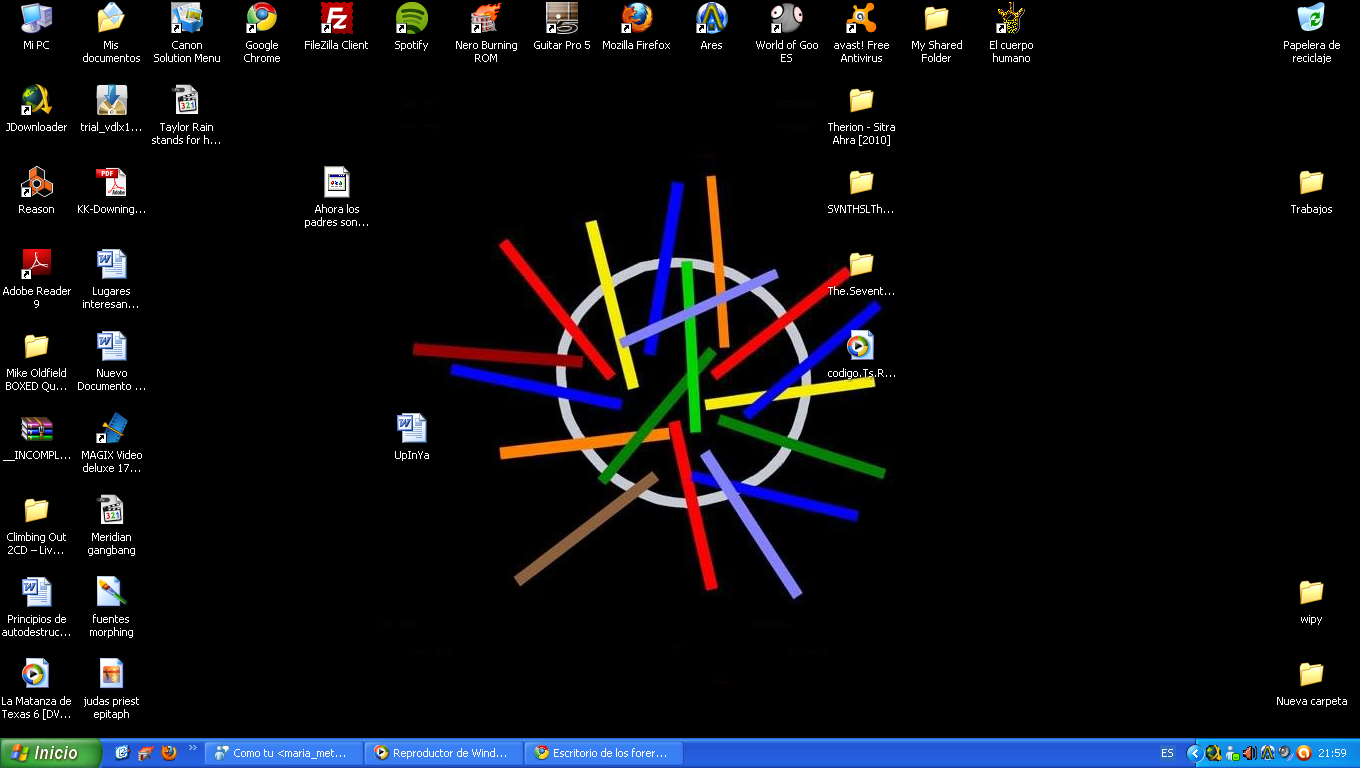This screenshot has width=1360, height=768.
Task: Click the Ares tray icon
Action: pyautogui.click(x=1267, y=753)
